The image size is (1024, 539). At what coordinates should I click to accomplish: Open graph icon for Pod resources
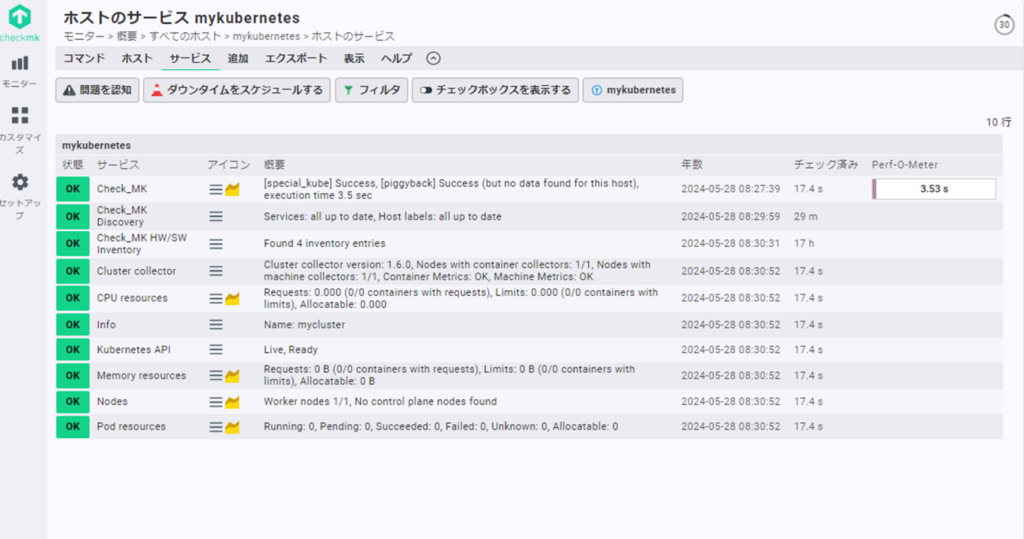pyautogui.click(x=232, y=427)
